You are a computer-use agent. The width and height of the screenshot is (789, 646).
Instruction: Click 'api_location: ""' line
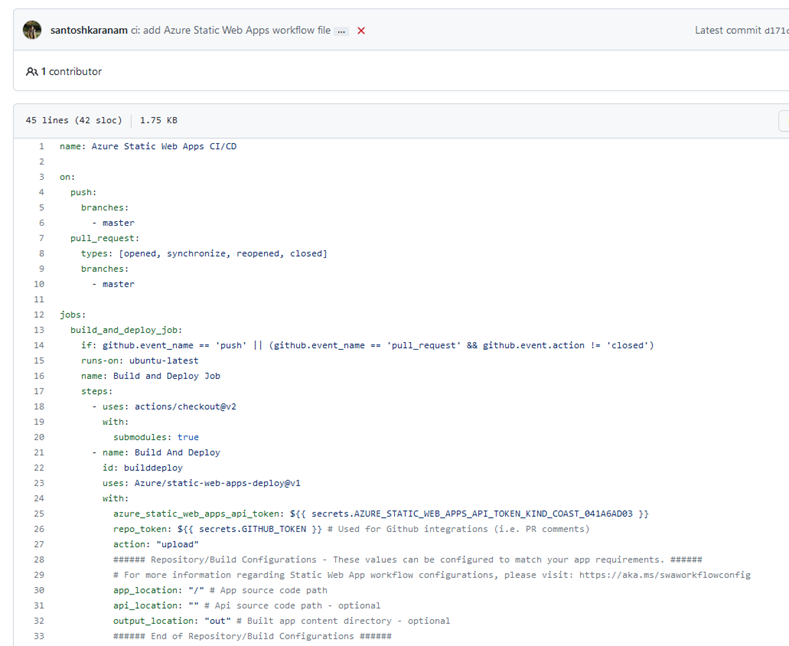247,606
